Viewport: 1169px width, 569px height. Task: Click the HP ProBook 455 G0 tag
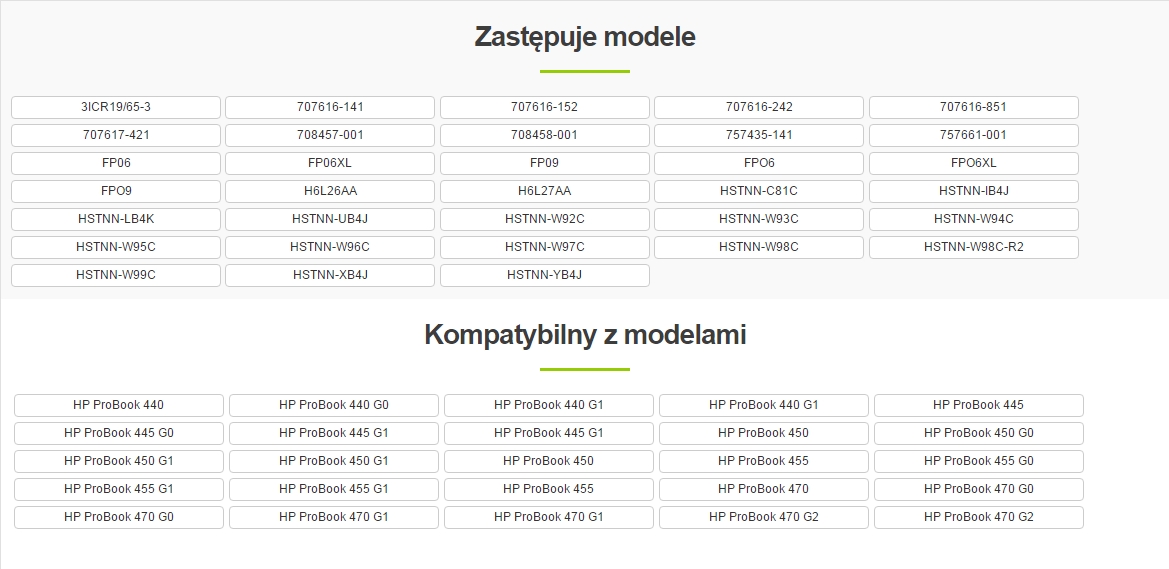pos(978,461)
